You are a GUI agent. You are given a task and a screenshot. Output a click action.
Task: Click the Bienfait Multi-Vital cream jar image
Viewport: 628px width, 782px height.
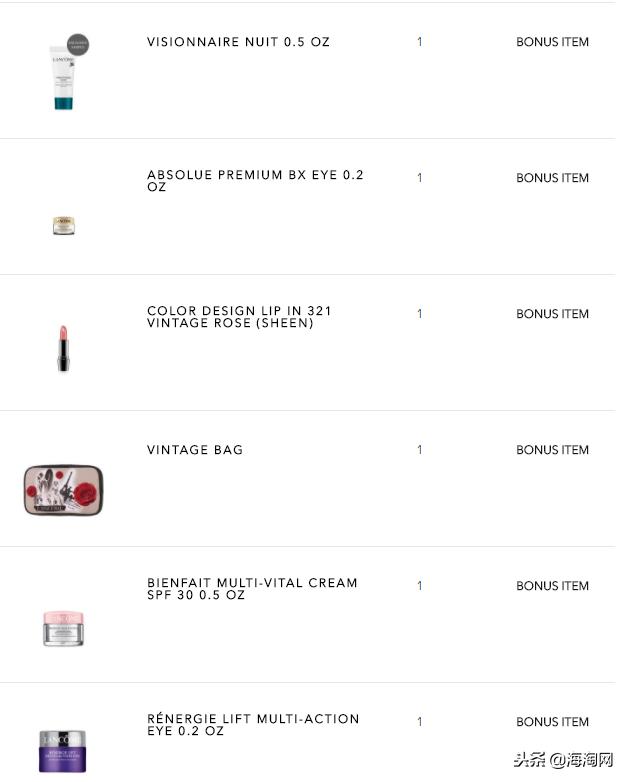(64, 627)
